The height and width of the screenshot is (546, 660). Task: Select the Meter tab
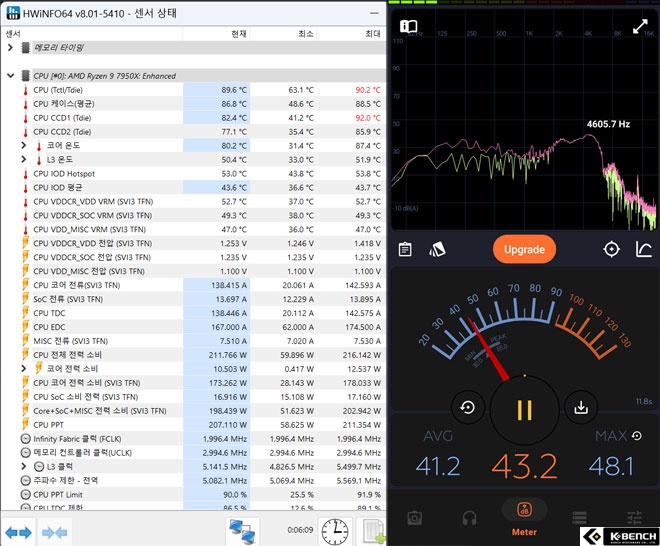pyautogui.click(x=524, y=518)
